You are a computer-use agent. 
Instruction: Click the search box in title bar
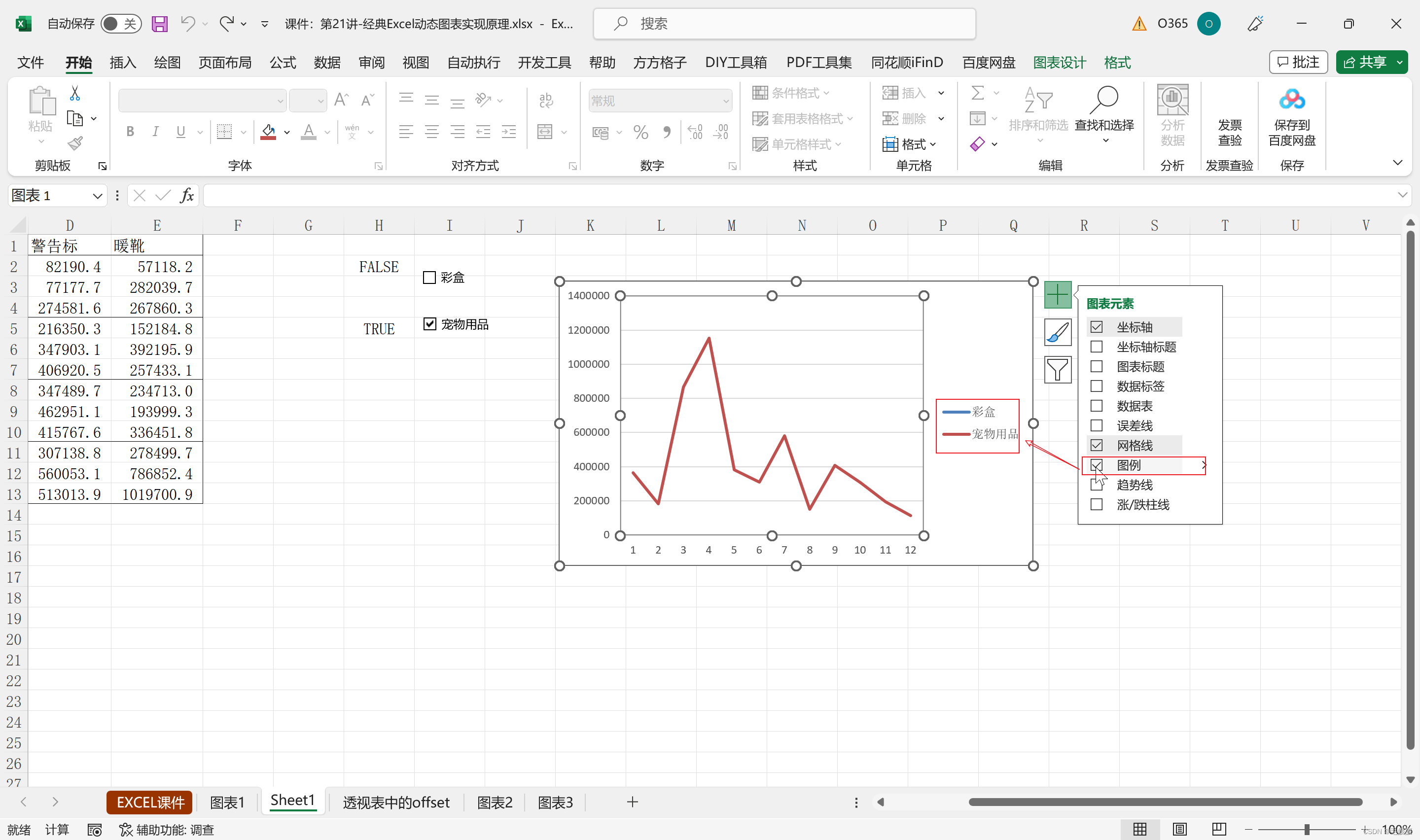(x=784, y=24)
